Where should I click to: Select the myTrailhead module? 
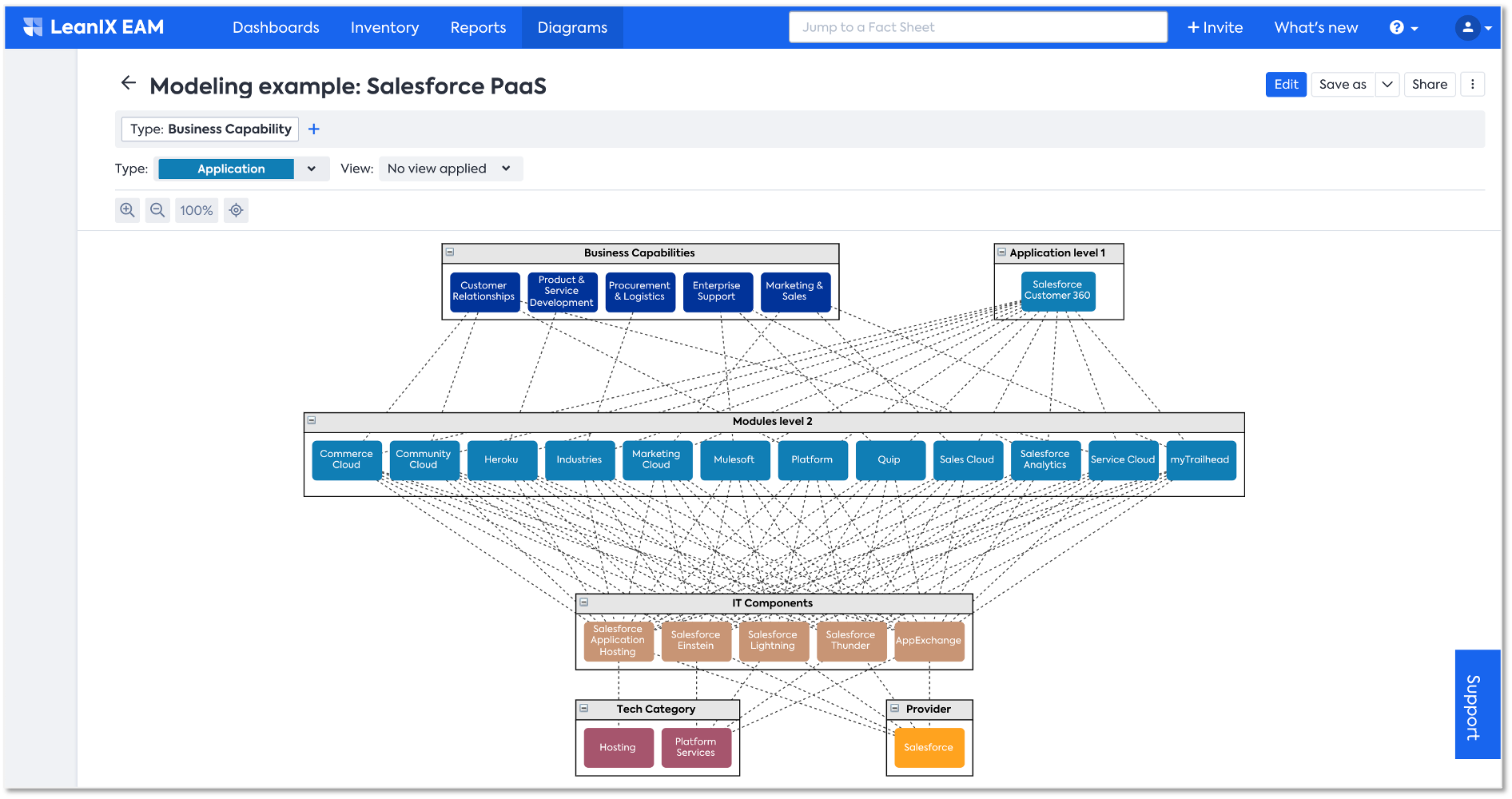[x=1201, y=460]
